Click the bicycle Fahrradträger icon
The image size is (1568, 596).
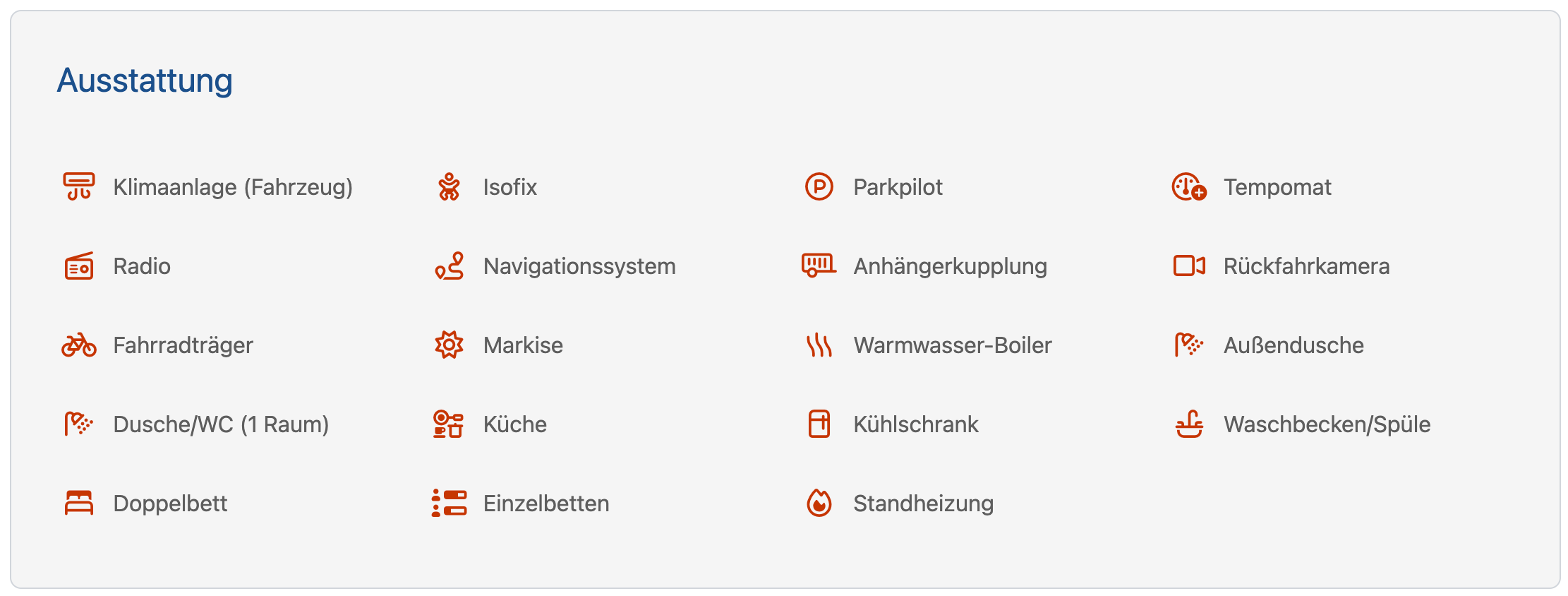point(78,345)
